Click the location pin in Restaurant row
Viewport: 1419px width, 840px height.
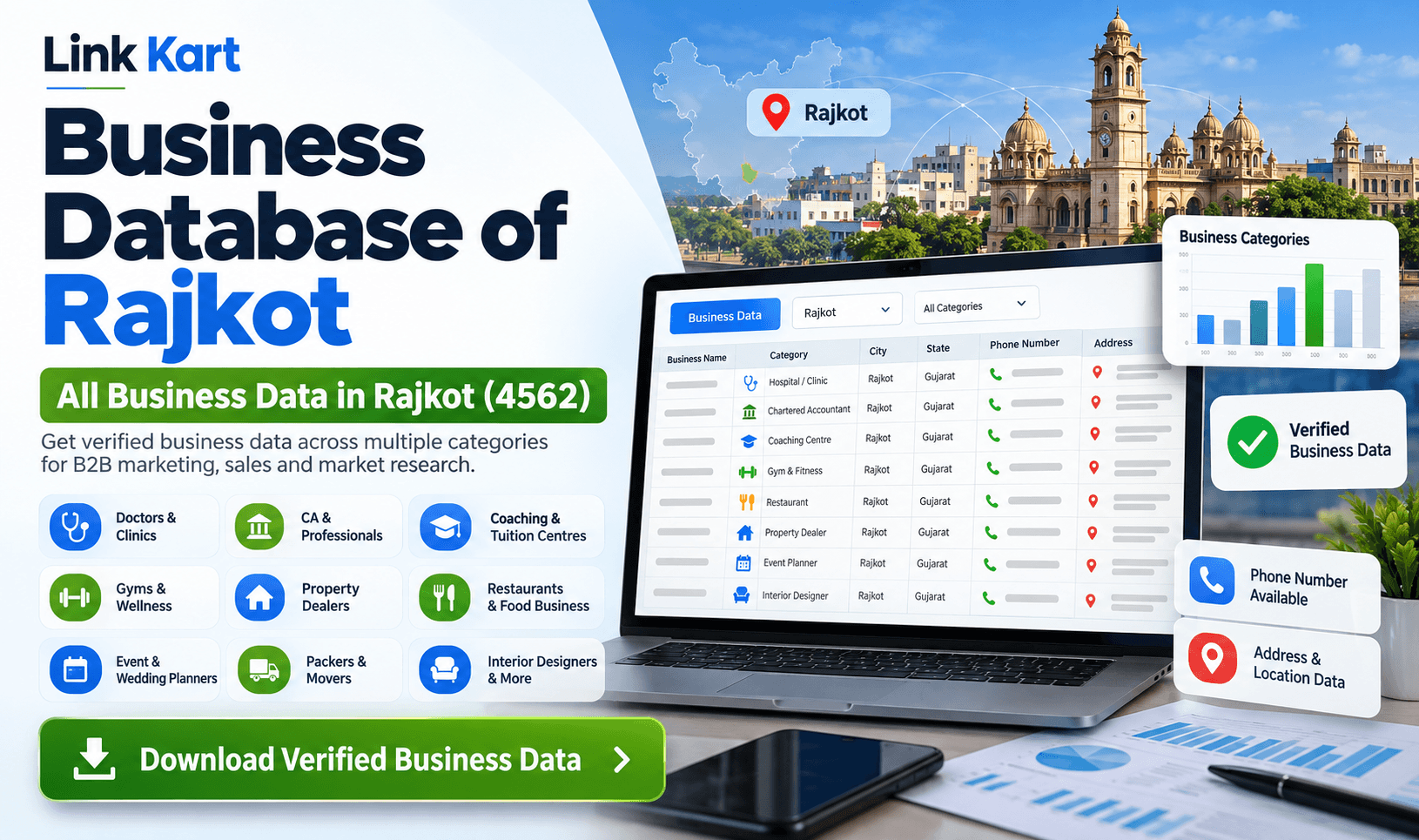[x=1093, y=501]
